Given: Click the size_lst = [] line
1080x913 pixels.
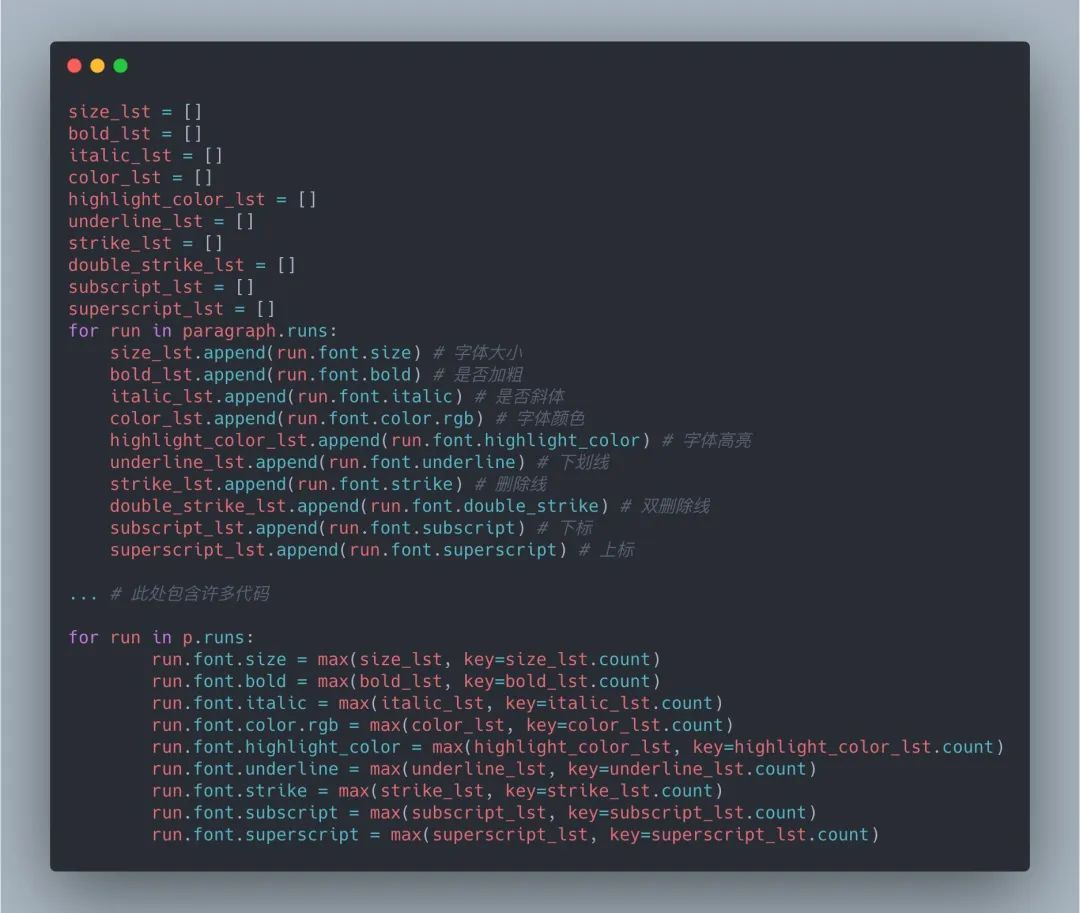Looking at the screenshot, I should (135, 112).
